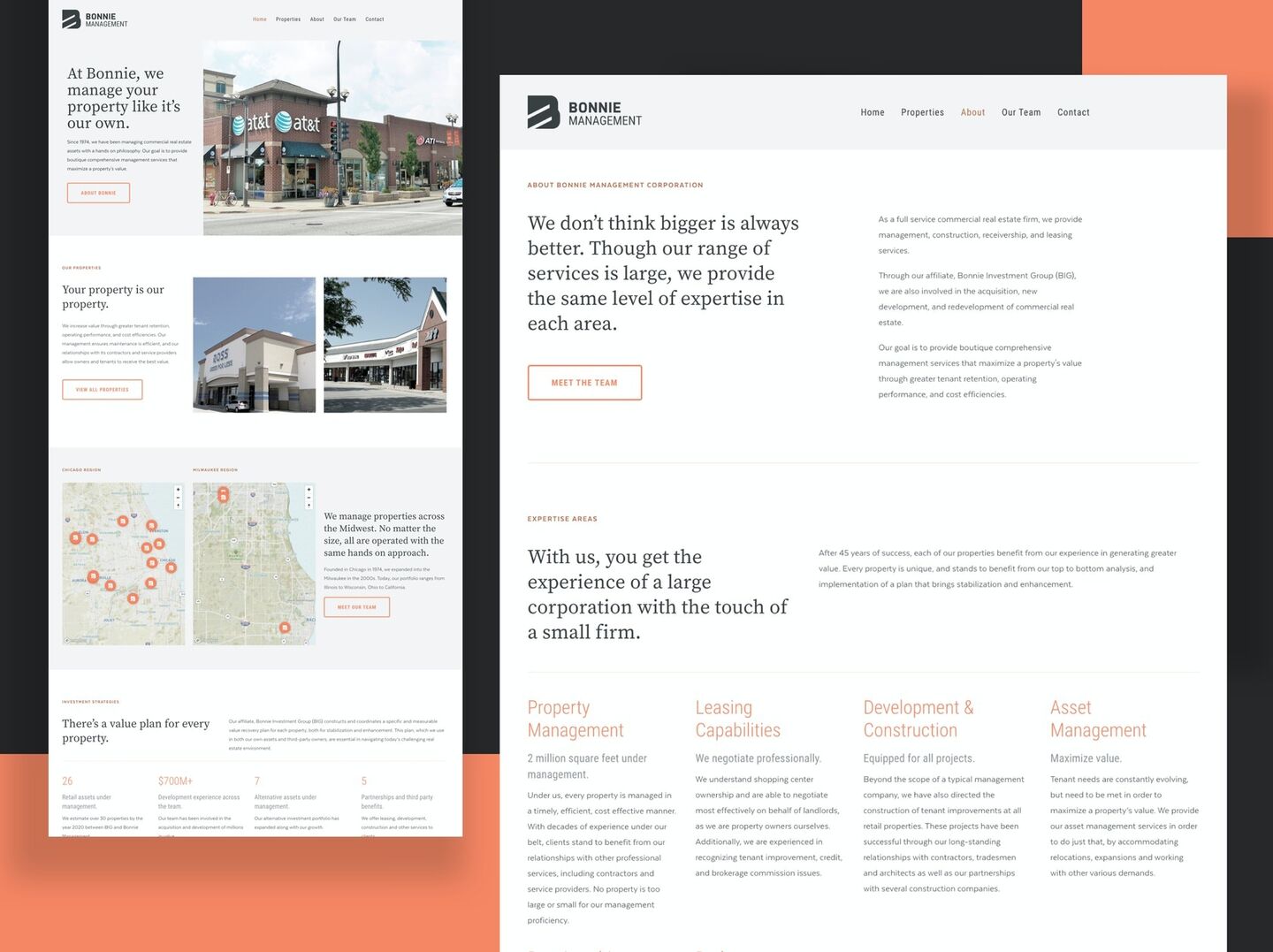This screenshot has width=1273, height=952.
Task: Click the Bonnie Management logo on the homepage mockup
Action: click(95, 19)
